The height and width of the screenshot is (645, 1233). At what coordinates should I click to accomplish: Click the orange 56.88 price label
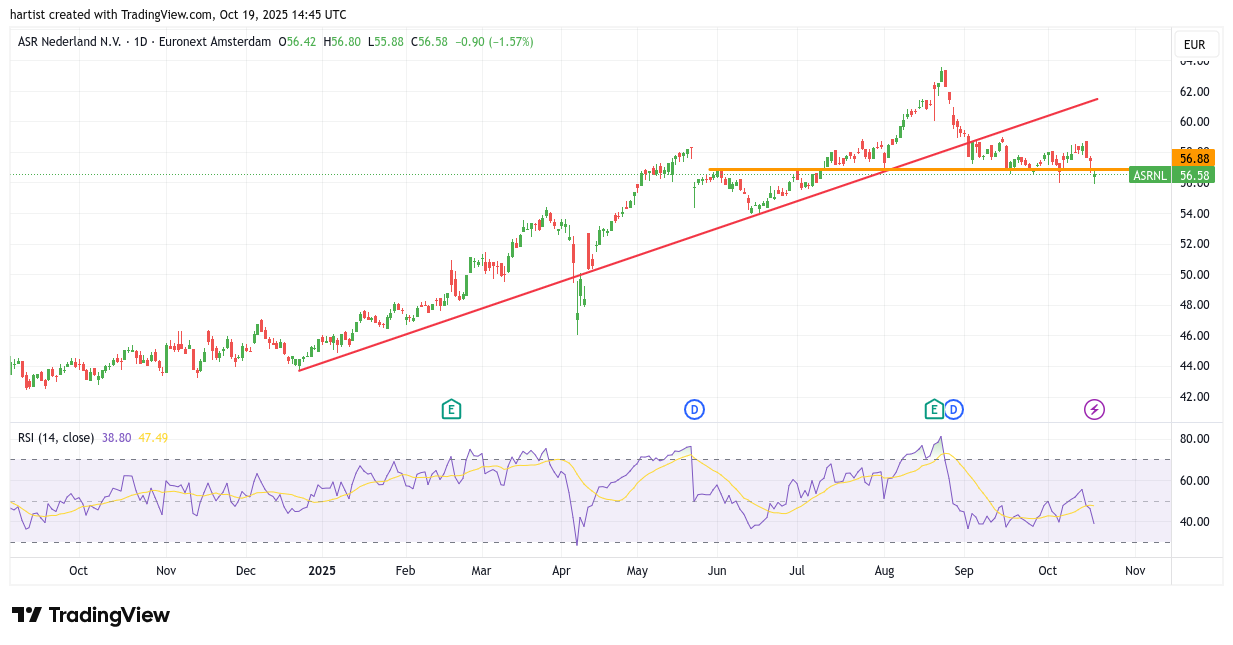1194,158
